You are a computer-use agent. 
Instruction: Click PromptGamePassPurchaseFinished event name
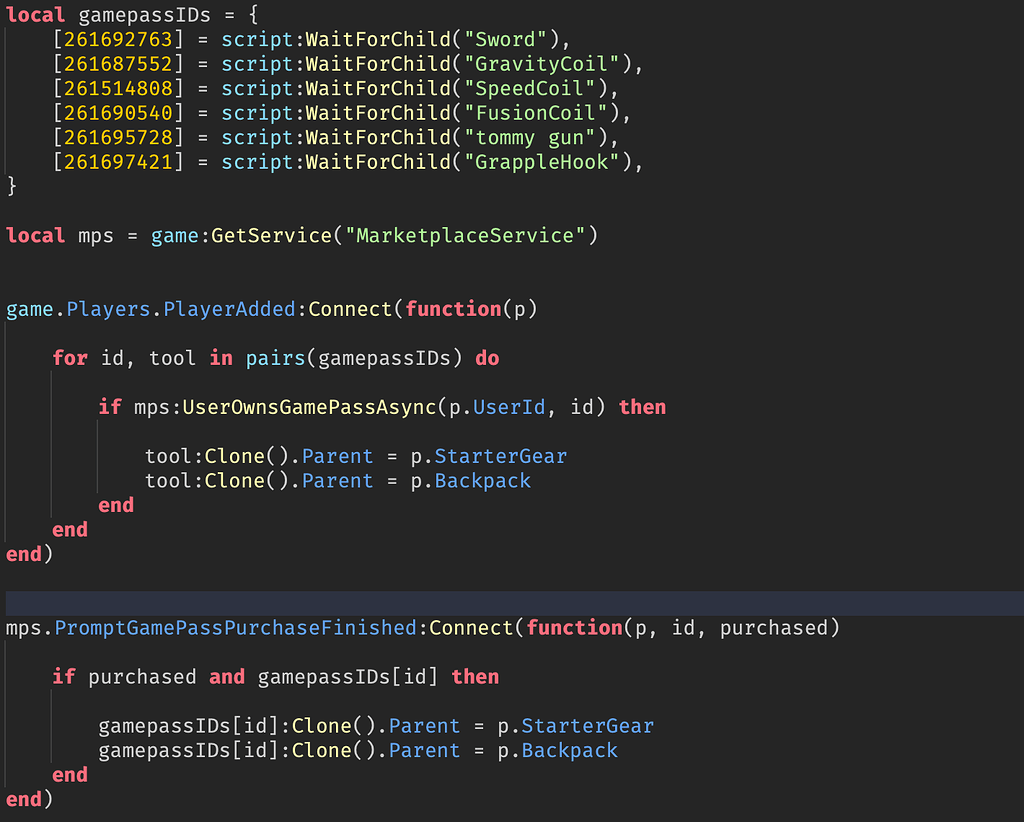pyautogui.click(x=232, y=627)
